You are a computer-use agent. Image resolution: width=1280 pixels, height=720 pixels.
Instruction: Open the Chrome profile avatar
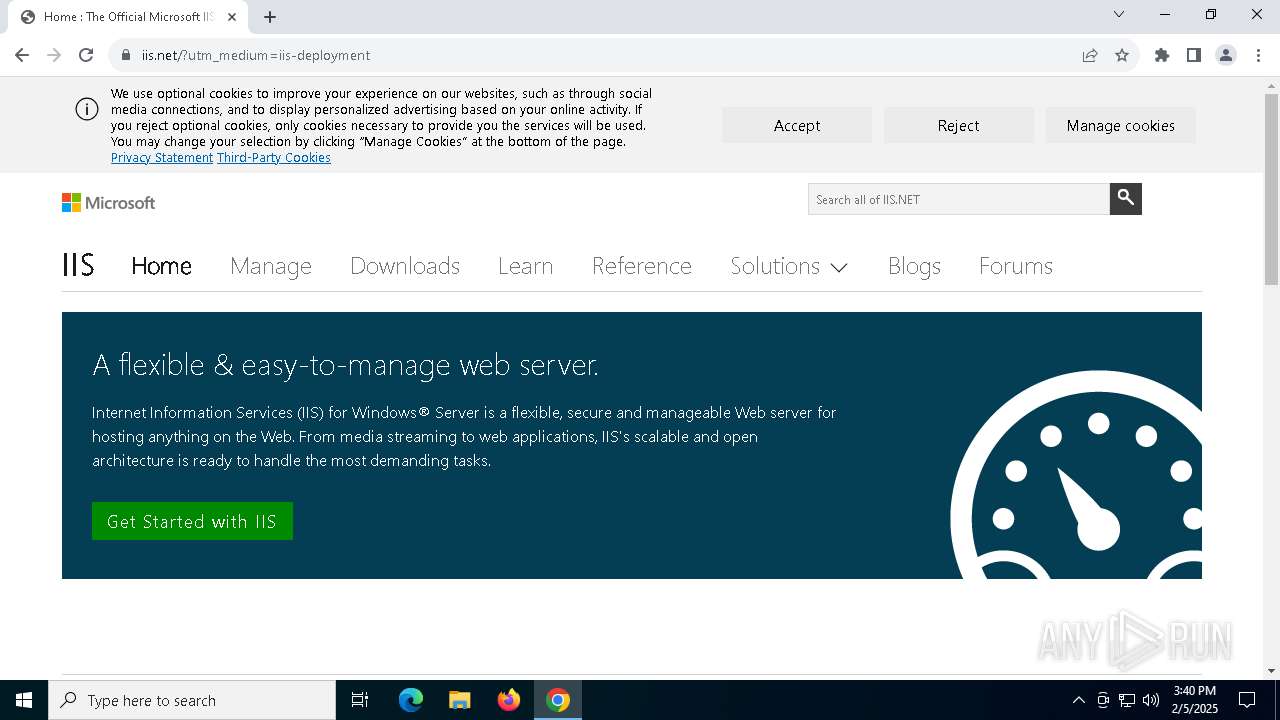(x=1226, y=55)
